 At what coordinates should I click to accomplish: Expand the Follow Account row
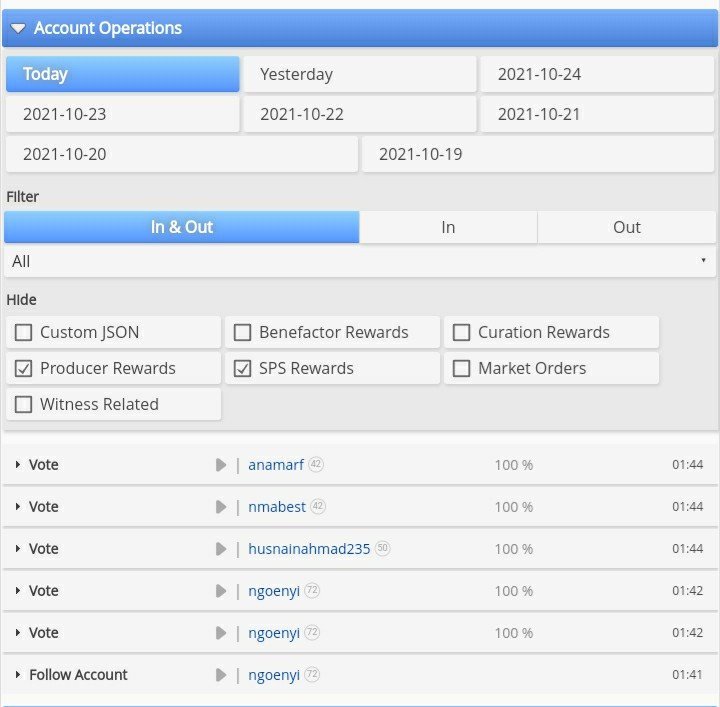17,674
